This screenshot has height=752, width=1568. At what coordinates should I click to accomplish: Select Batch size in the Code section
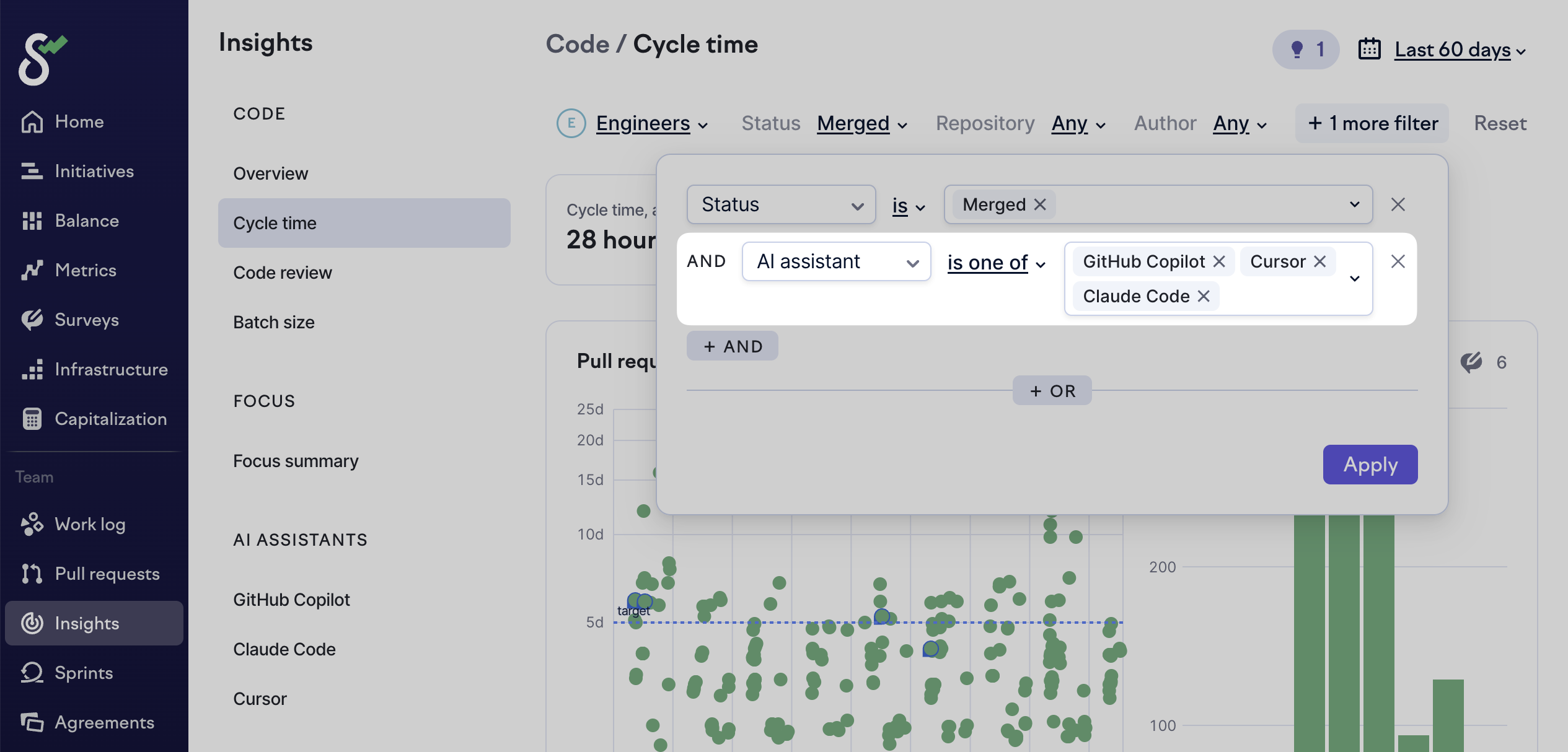click(x=273, y=322)
